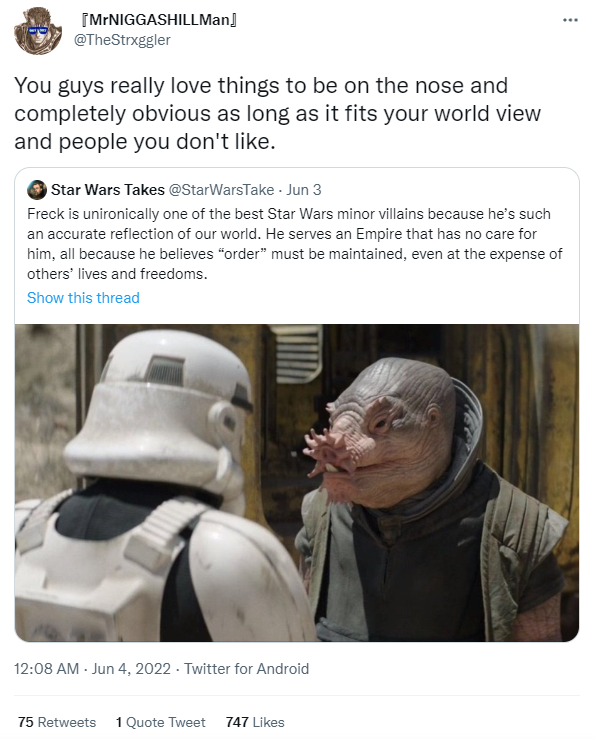
Task: View the 1 Quote Tweet list
Action: coord(160,722)
